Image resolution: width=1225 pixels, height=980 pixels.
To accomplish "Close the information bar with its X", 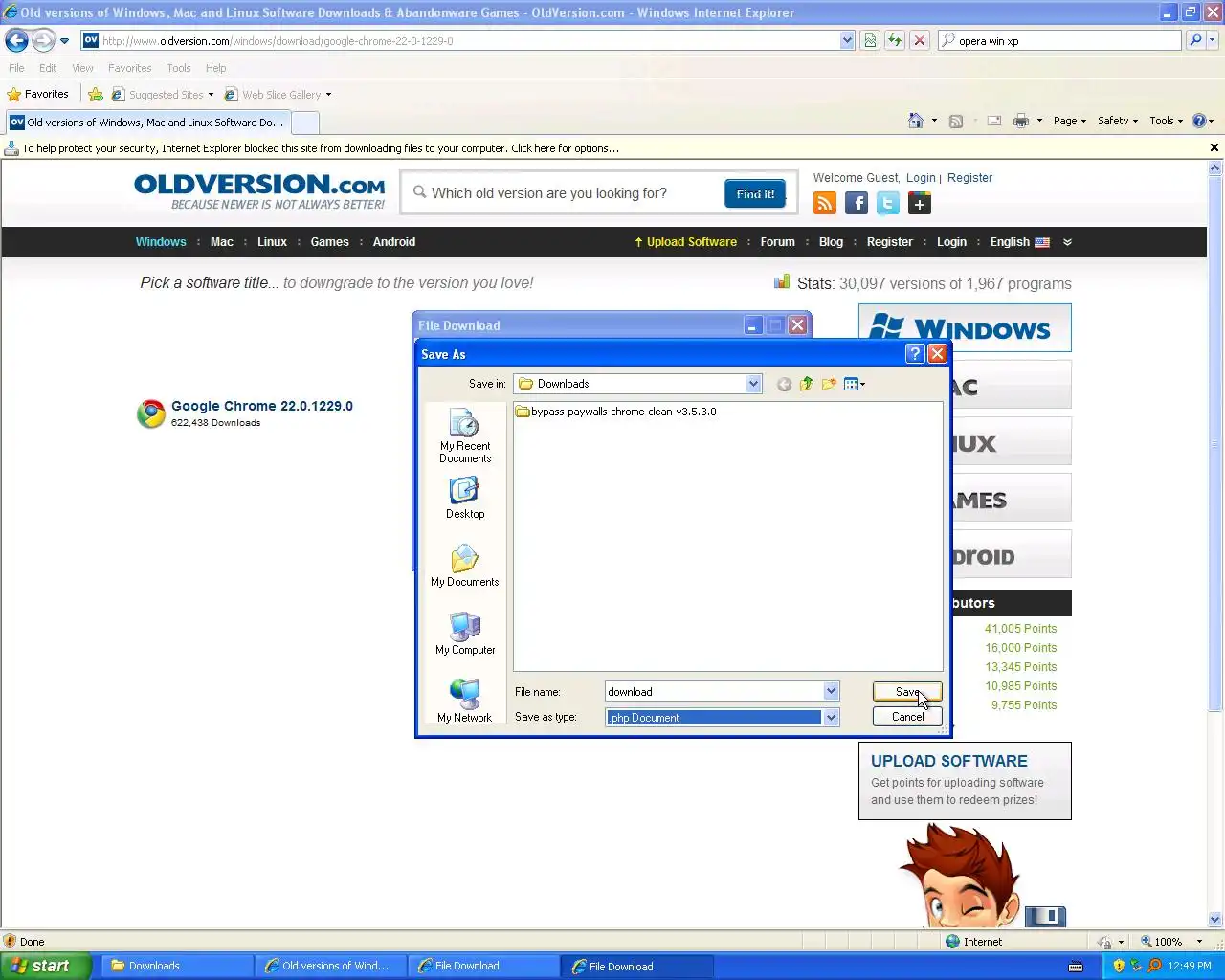I will pos(1214,147).
